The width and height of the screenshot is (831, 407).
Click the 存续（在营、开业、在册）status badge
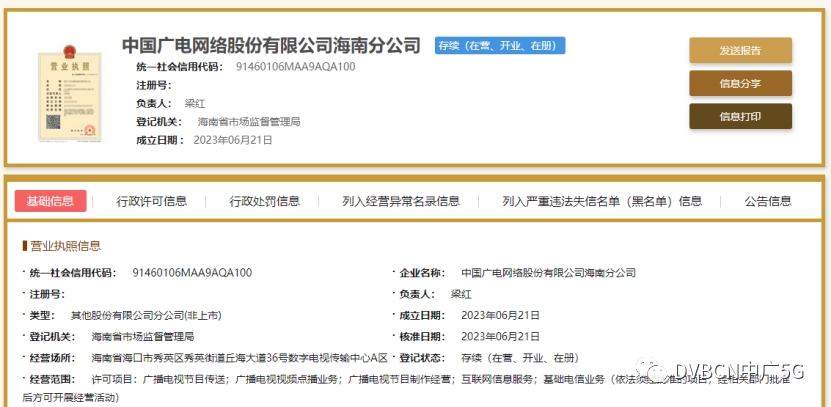coord(500,46)
